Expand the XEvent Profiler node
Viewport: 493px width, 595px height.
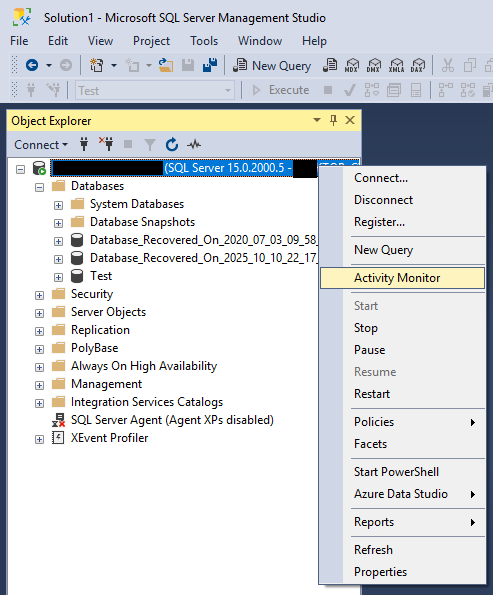pos(39,439)
